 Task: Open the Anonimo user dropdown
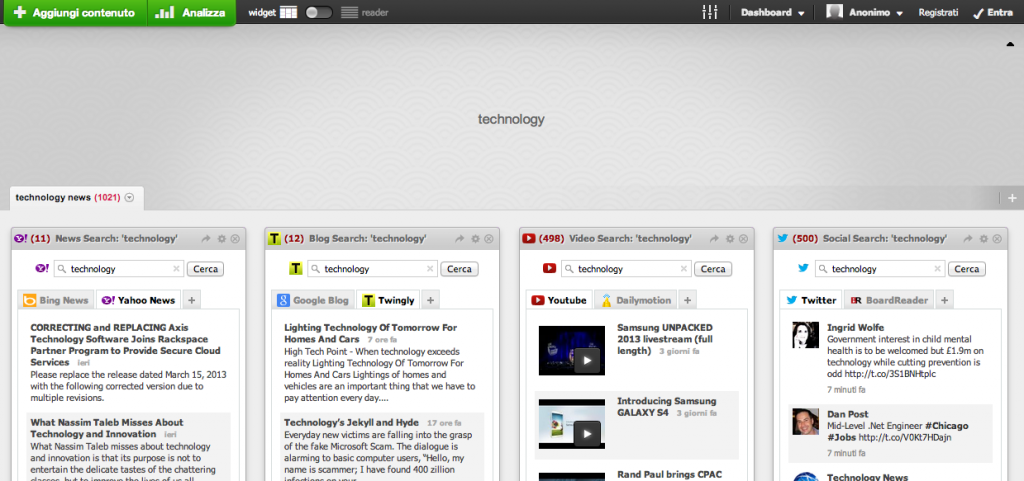pyautogui.click(x=865, y=13)
